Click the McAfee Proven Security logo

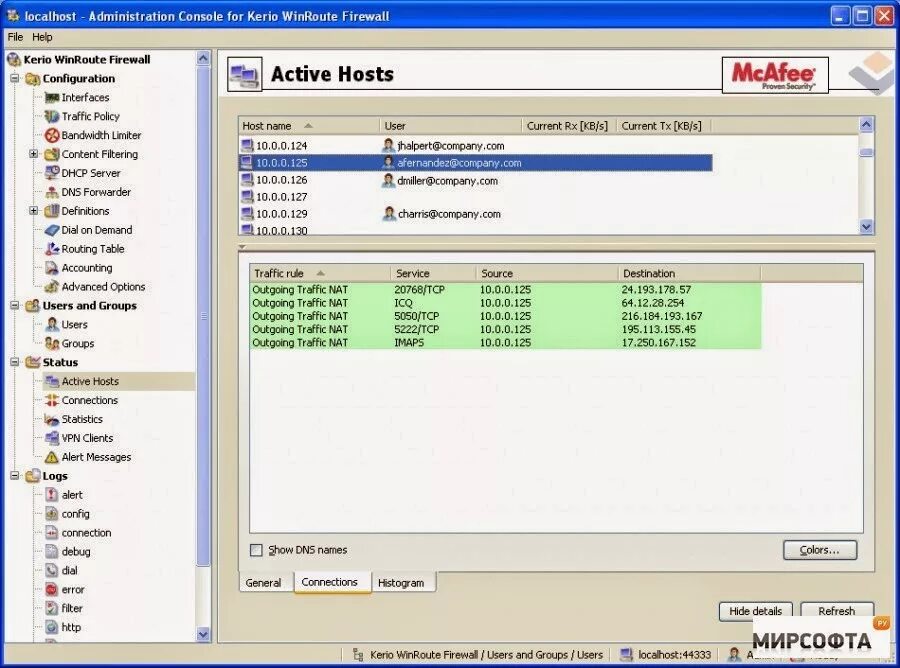775,75
